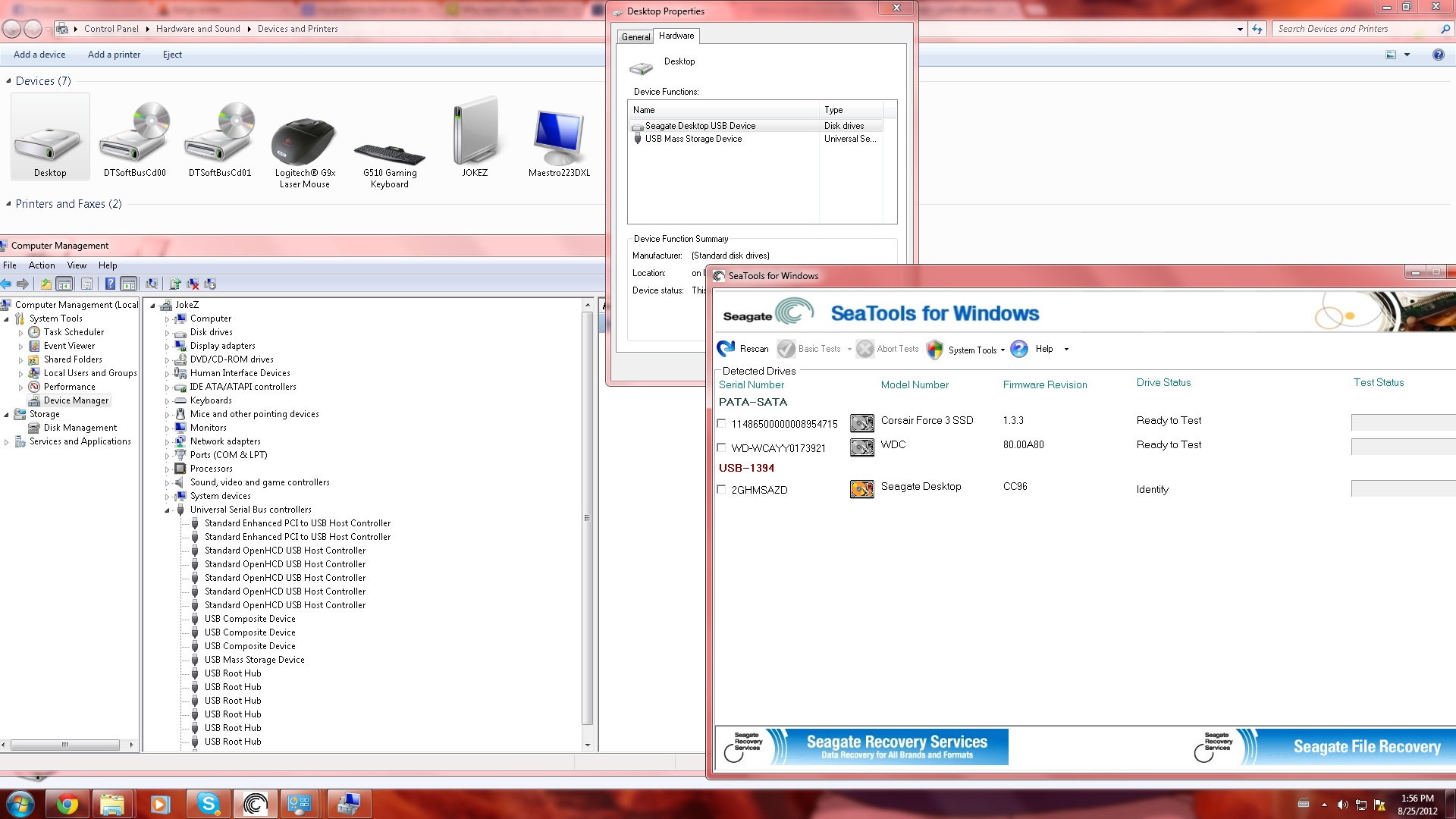Select the USB Mass Storage Device tree item

tap(254, 660)
